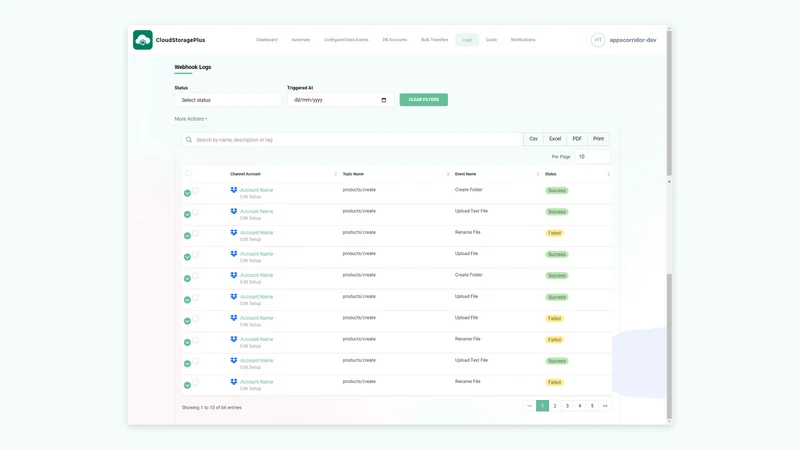Export table as Csv
The image size is (800, 450).
(x=533, y=139)
